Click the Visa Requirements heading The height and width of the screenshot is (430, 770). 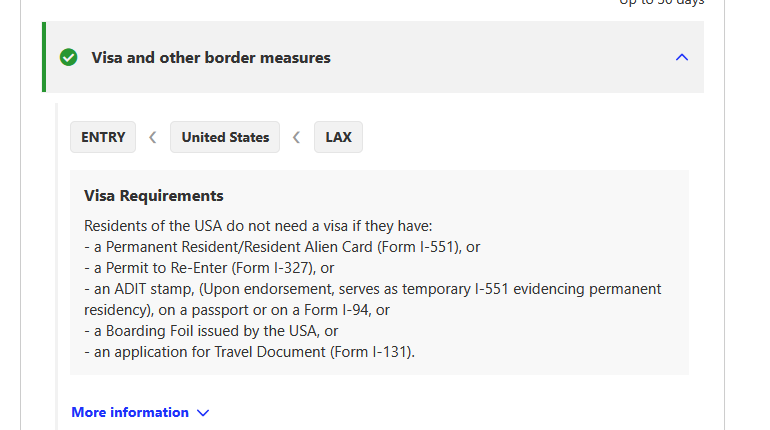tap(154, 195)
